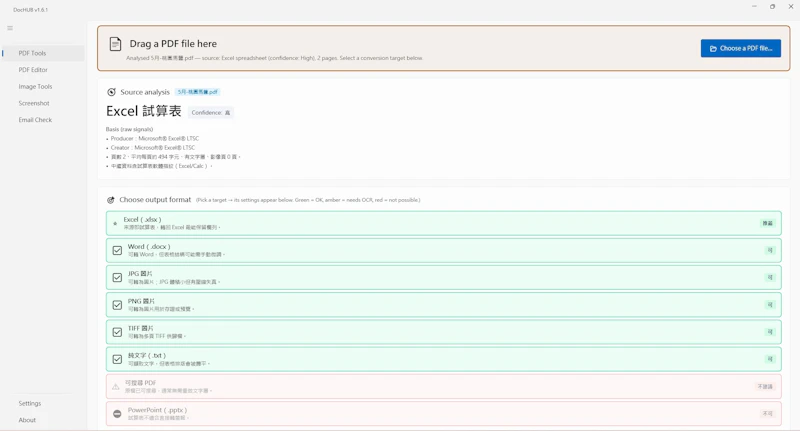Click the Producer: Microsoft Excel LTSC line
The height and width of the screenshot is (431, 800).
tap(155, 139)
